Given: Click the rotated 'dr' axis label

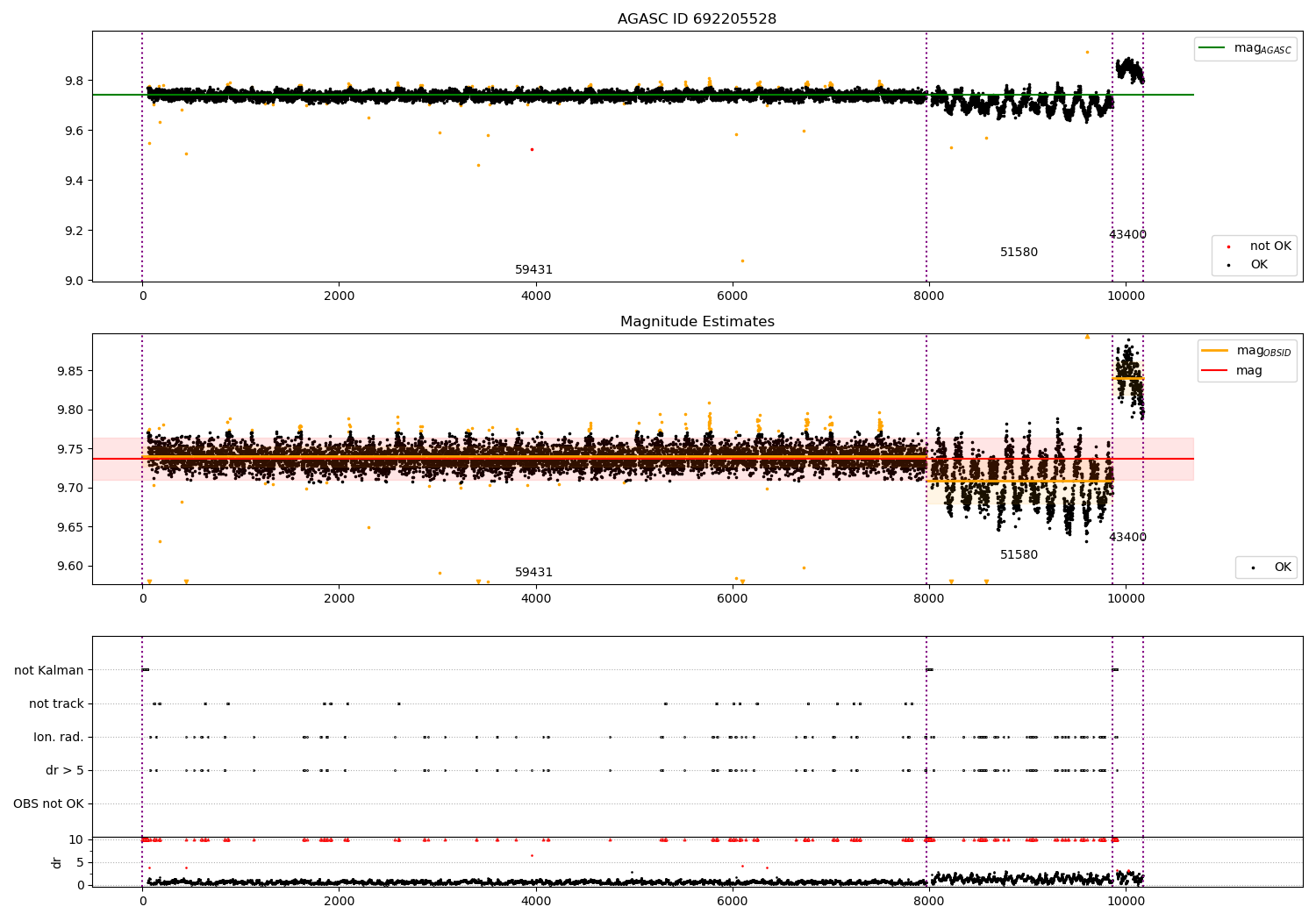Looking at the screenshot, I should 57,862.
